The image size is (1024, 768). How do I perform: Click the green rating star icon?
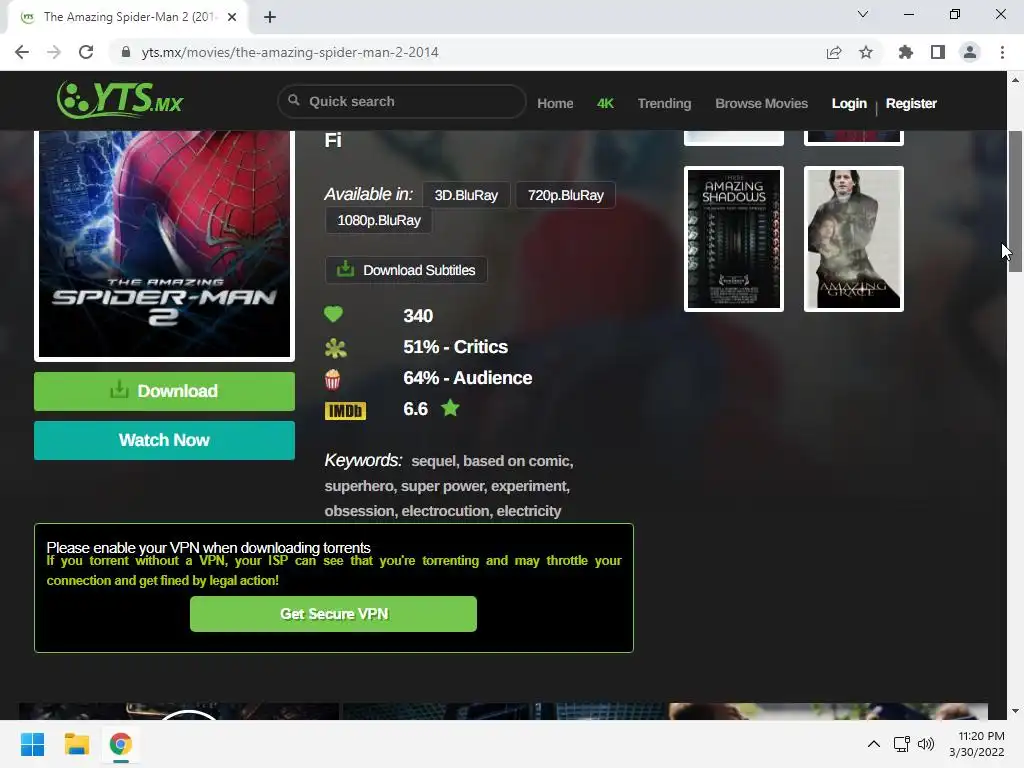(x=450, y=408)
